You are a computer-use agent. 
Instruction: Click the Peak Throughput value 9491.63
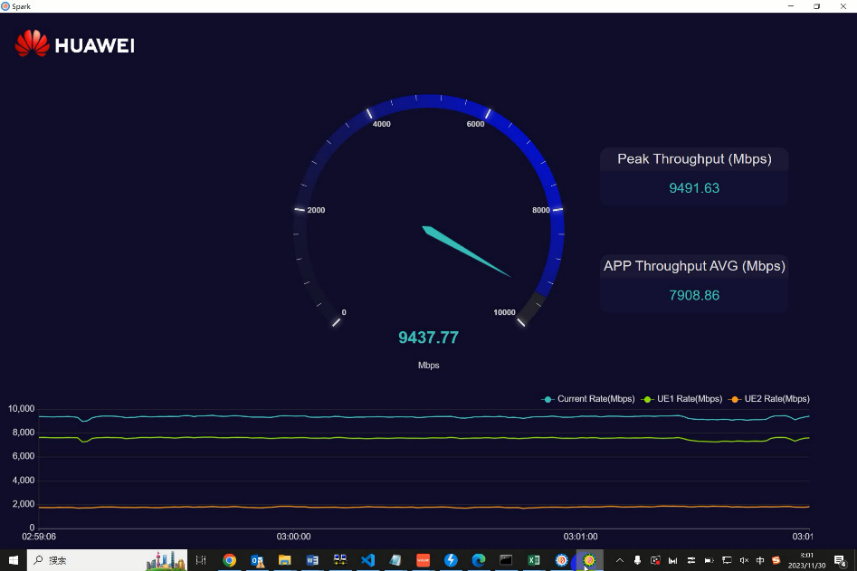(694, 188)
